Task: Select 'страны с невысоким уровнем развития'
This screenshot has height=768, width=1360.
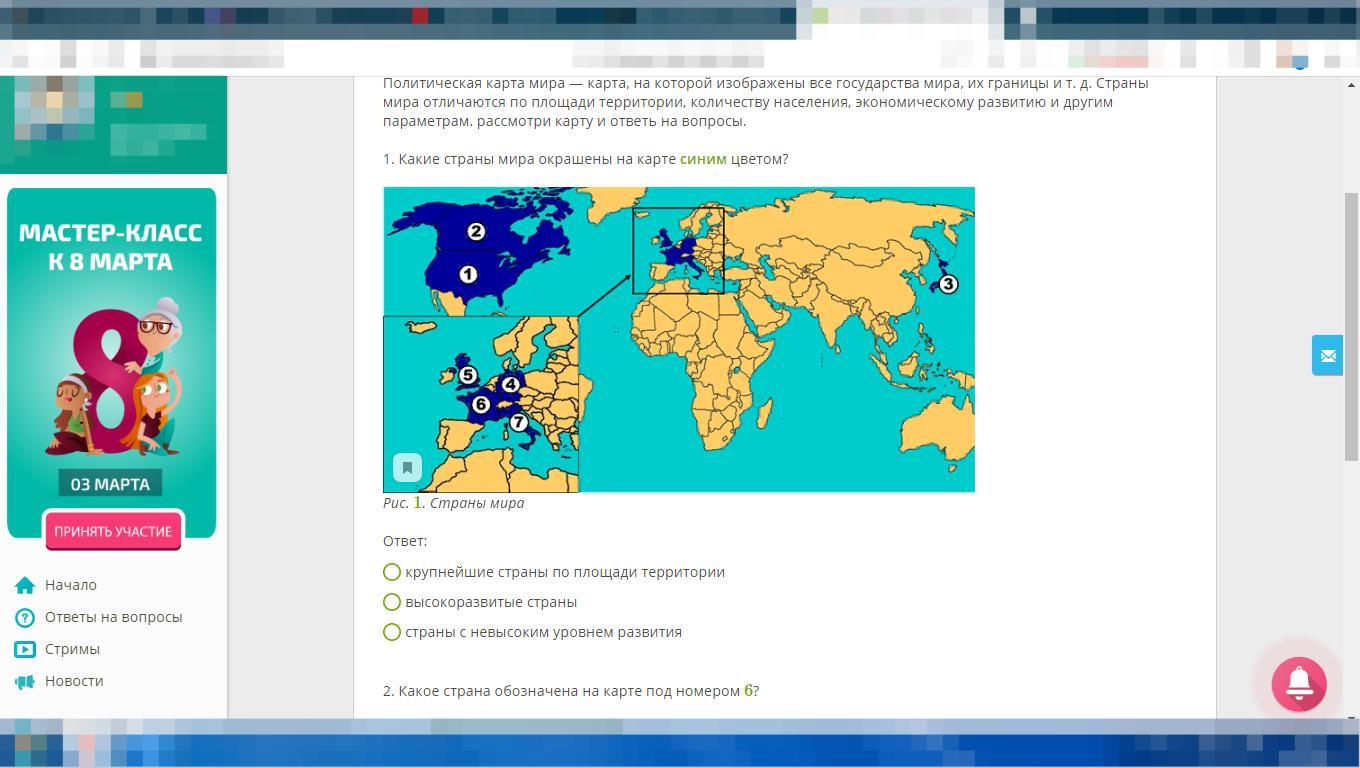Action: click(x=392, y=632)
